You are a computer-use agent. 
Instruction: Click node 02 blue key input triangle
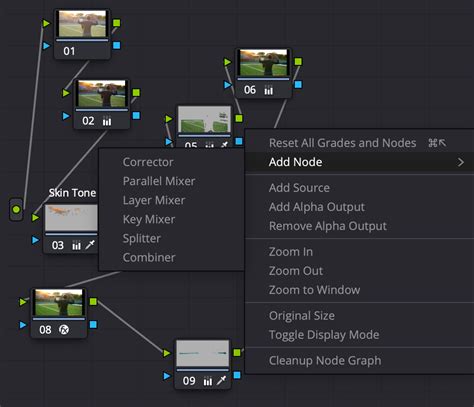pos(66,116)
